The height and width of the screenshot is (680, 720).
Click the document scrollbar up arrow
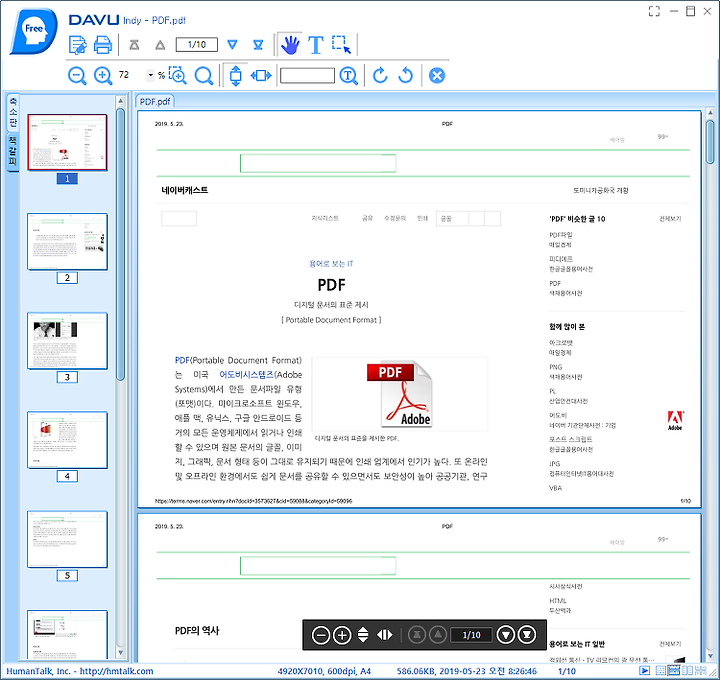710,112
